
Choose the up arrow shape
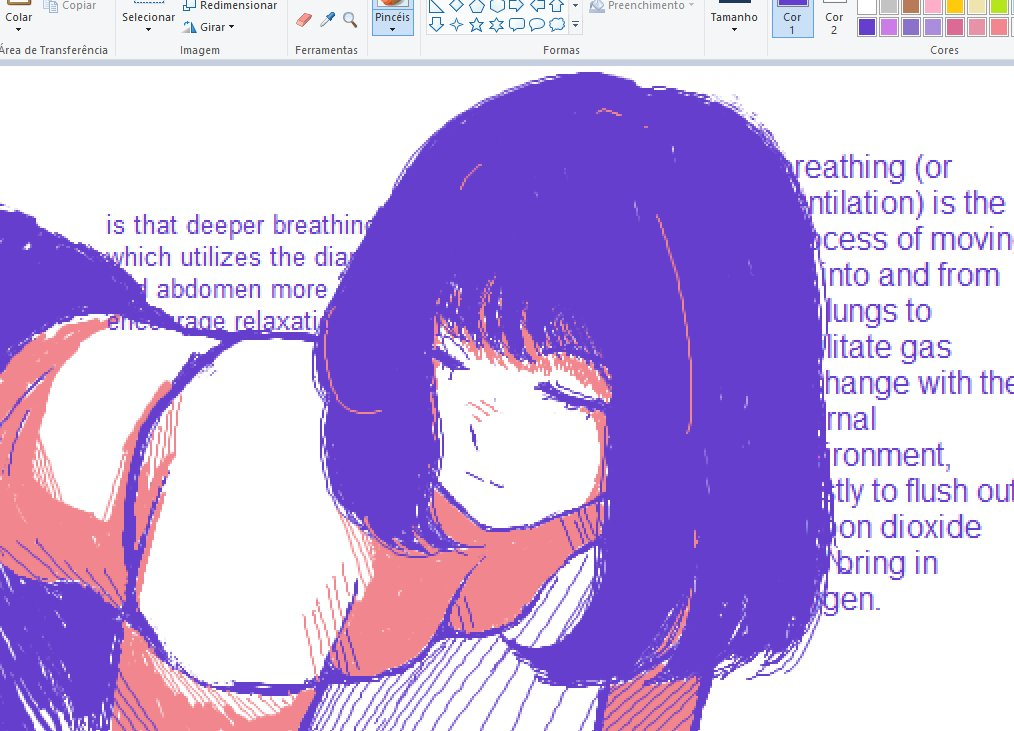click(557, 6)
